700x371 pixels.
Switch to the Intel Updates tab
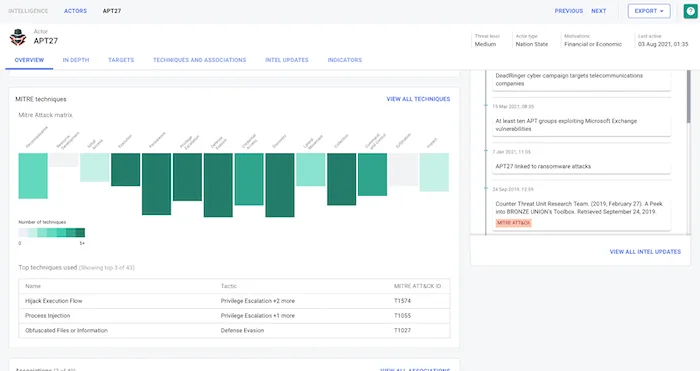click(287, 60)
